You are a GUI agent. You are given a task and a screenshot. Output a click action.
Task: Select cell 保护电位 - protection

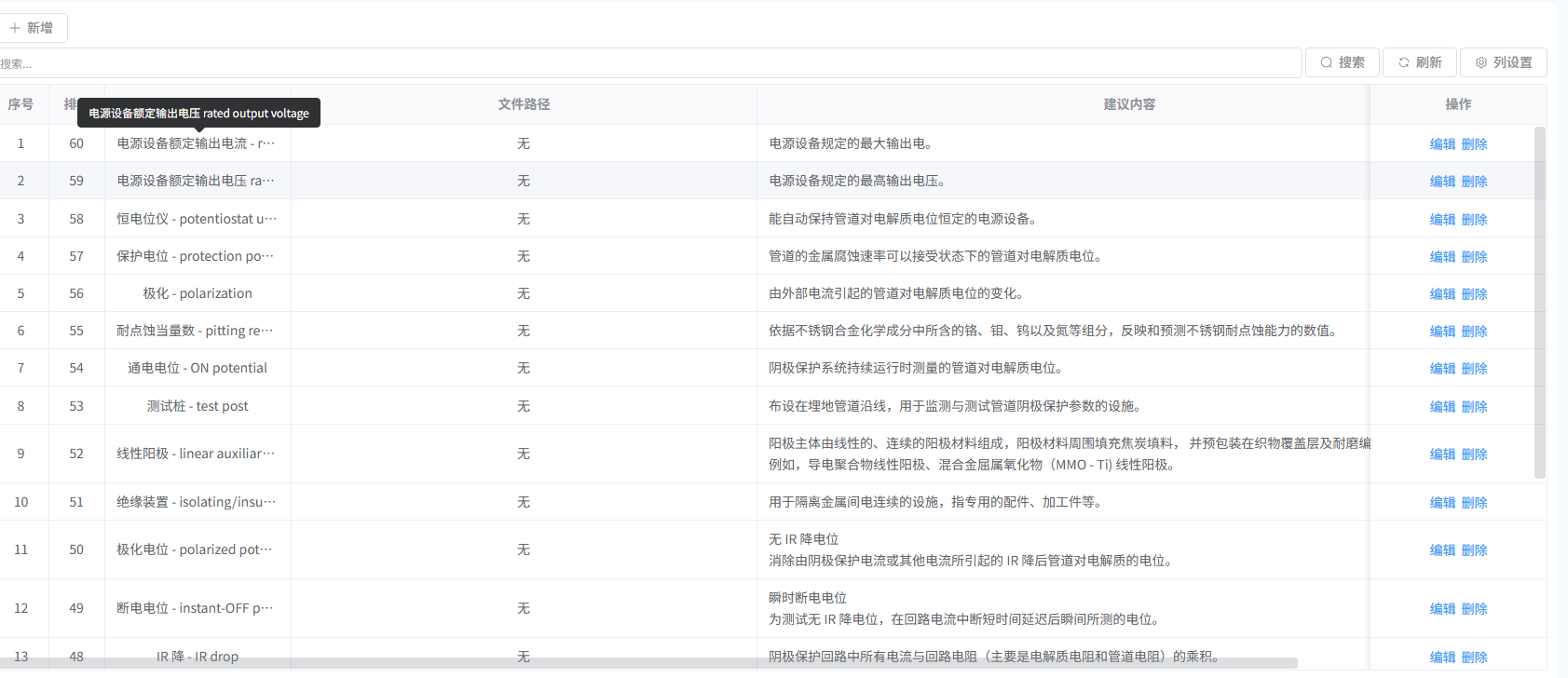[197, 256]
